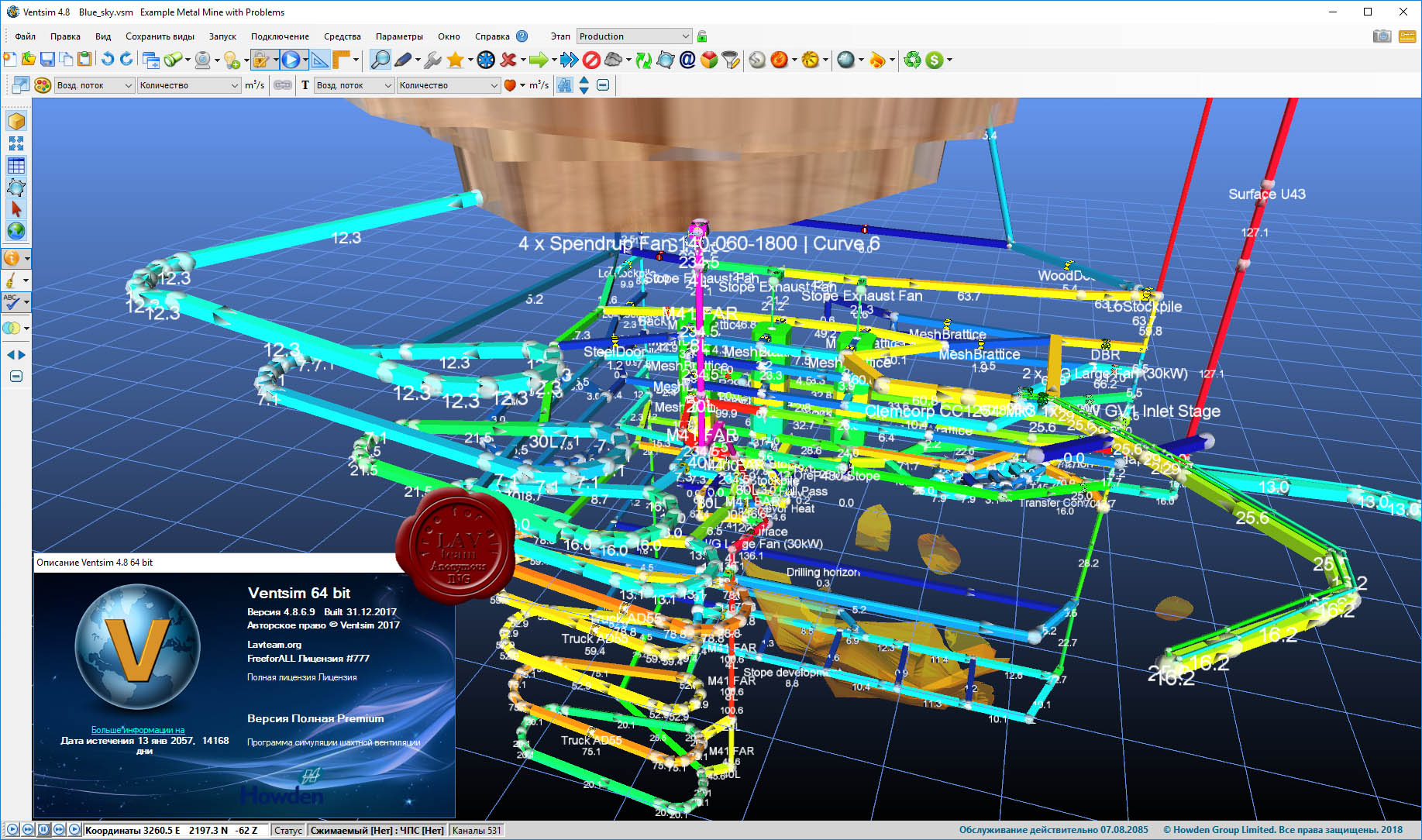Click the Redo arrow
The width and height of the screenshot is (1422, 840).
[126, 60]
